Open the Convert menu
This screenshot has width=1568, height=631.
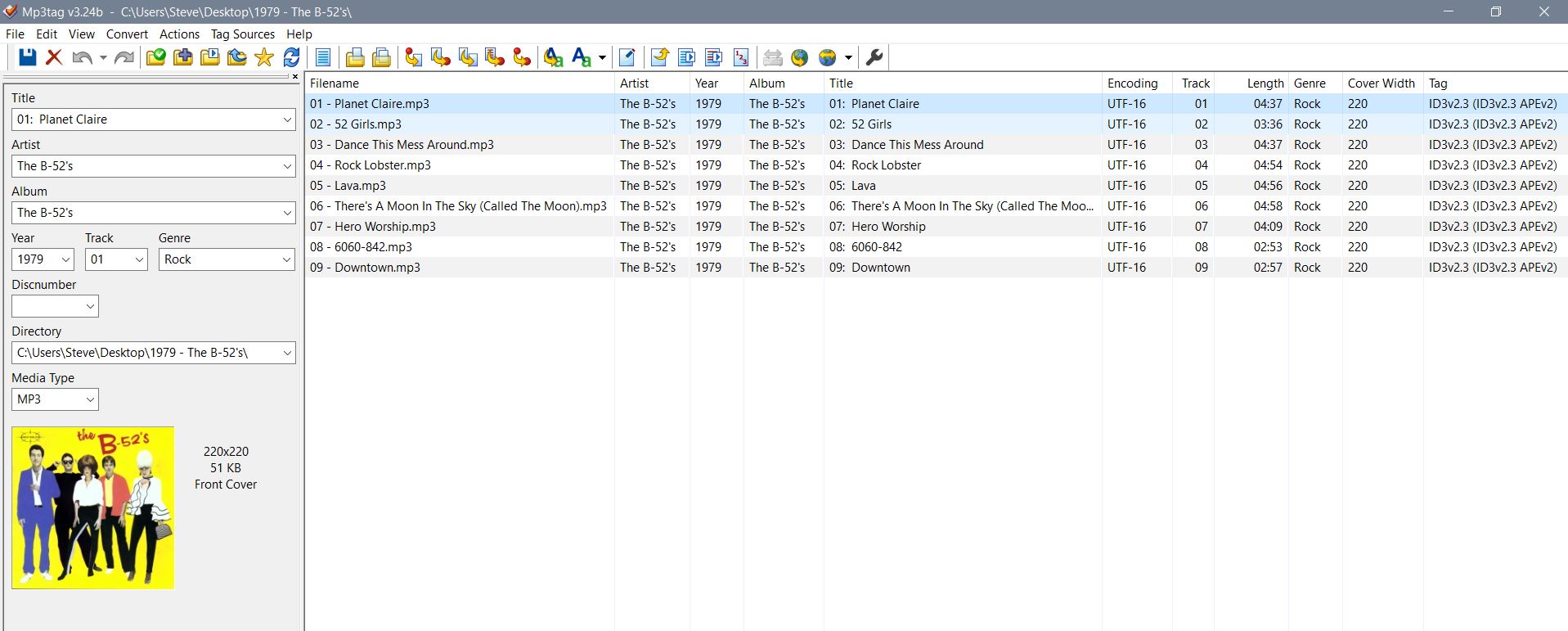[127, 34]
